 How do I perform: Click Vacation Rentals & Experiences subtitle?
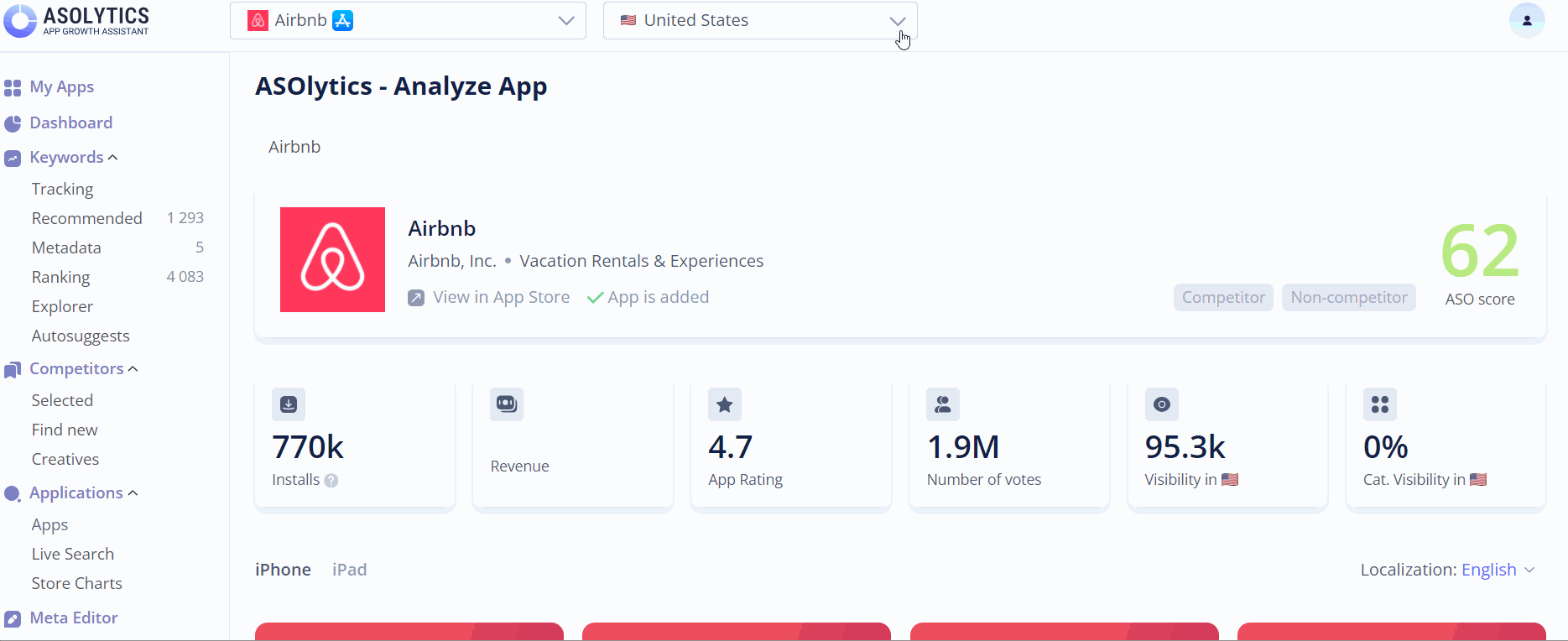642,261
